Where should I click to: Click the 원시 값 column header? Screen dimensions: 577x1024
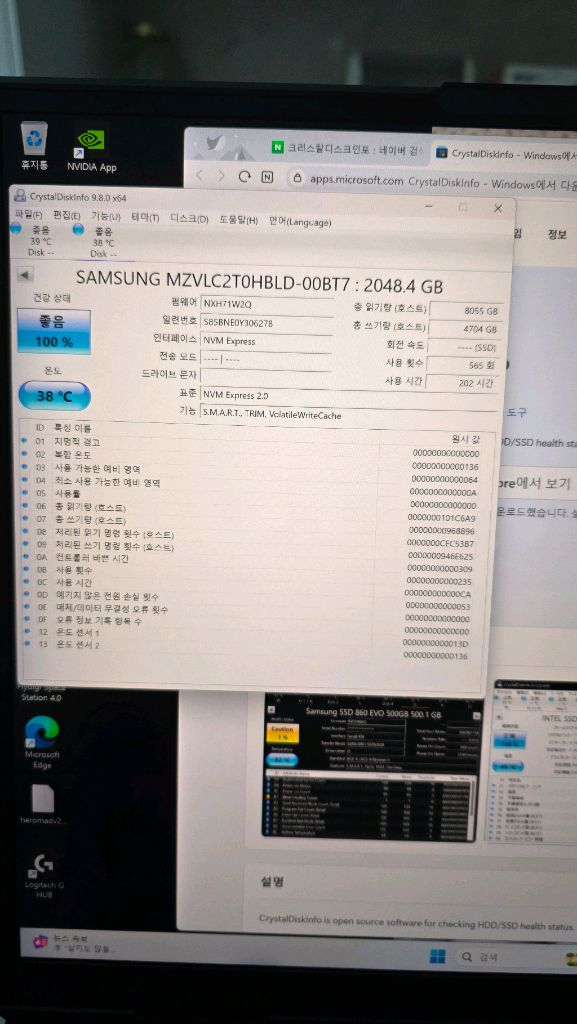coord(465,438)
